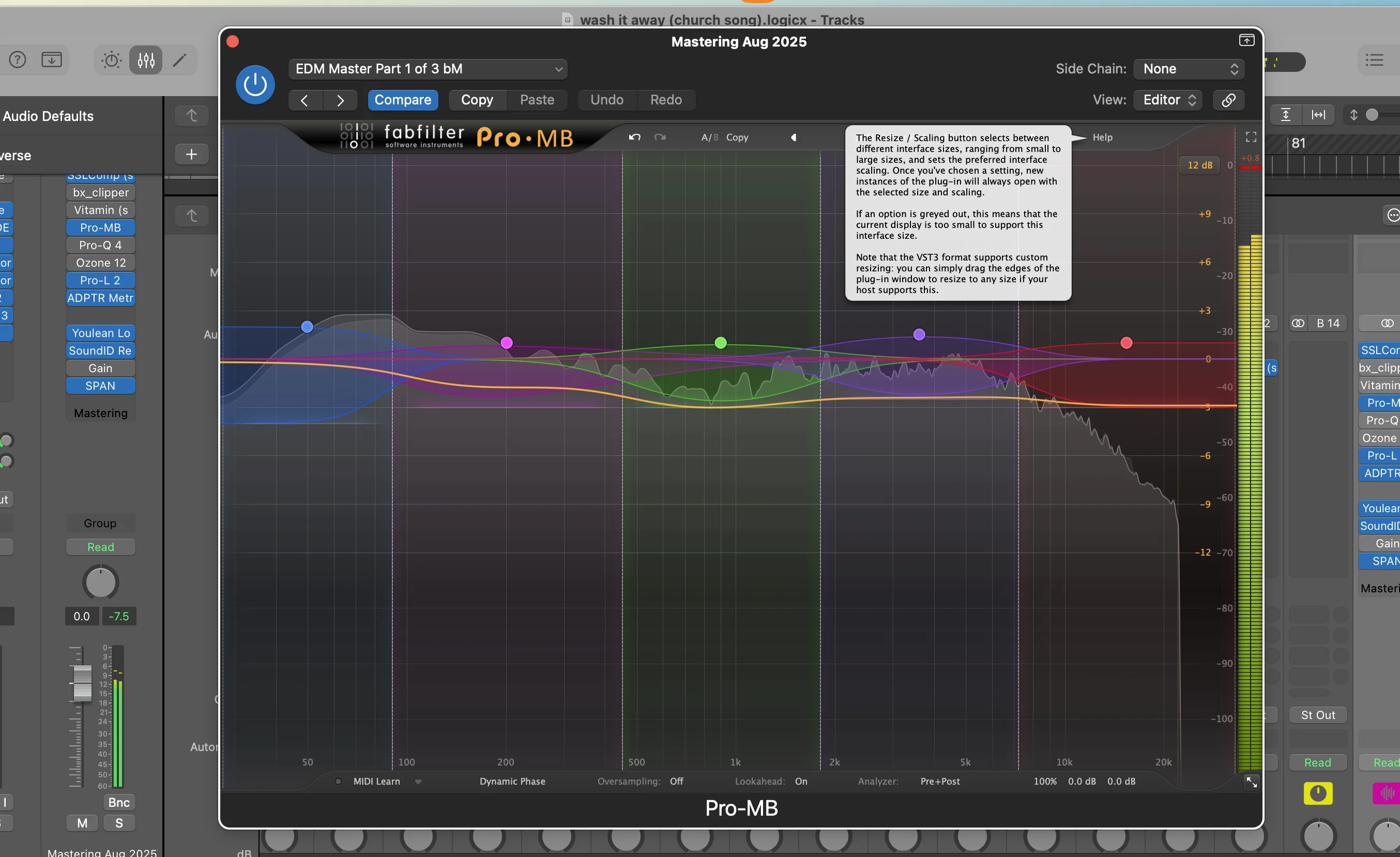Click the redo arrow in the Pro-MB header
Screen dimensions: 1400x857
659,137
